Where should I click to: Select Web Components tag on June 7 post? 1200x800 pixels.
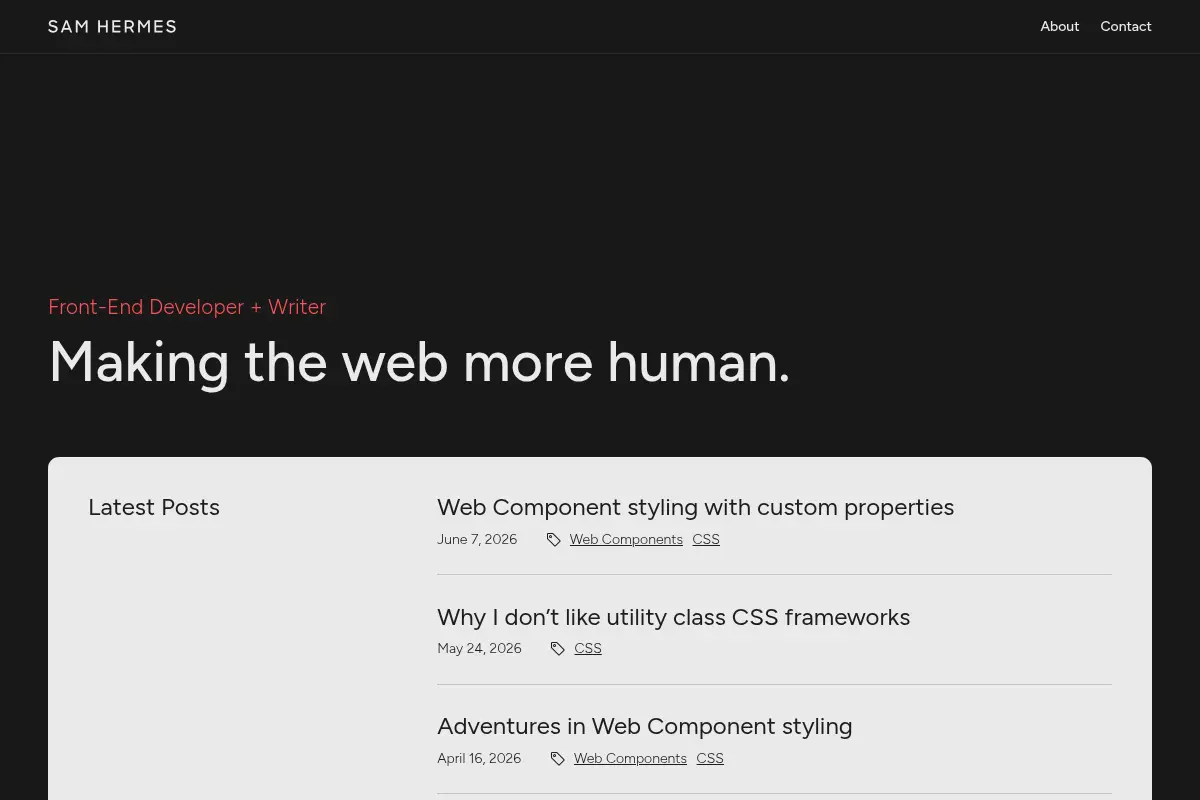[626, 539]
